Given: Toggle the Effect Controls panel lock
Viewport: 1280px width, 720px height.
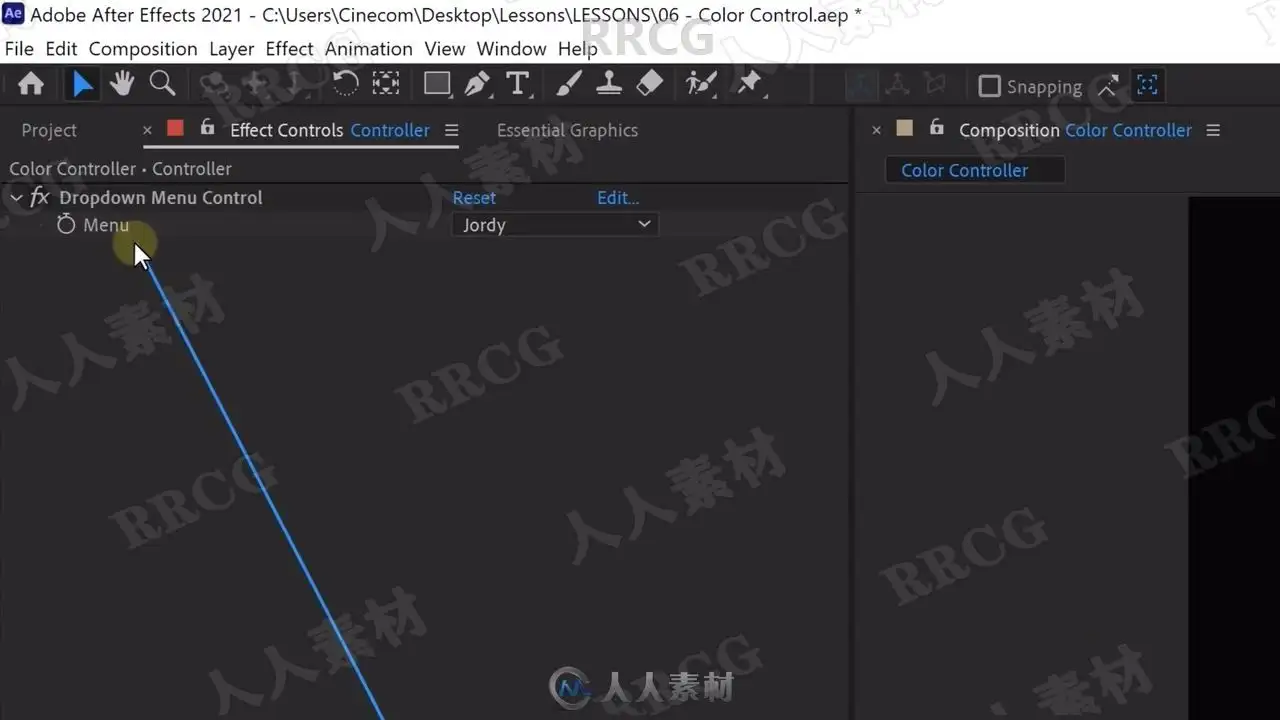Looking at the screenshot, I should click(207, 128).
